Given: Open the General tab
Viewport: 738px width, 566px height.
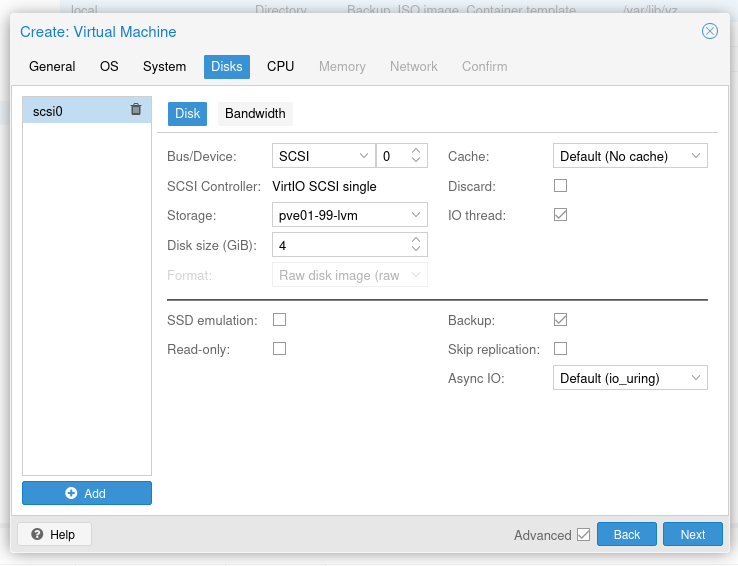Looking at the screenshot, I should pyautogui.click(x=52, y=66).
